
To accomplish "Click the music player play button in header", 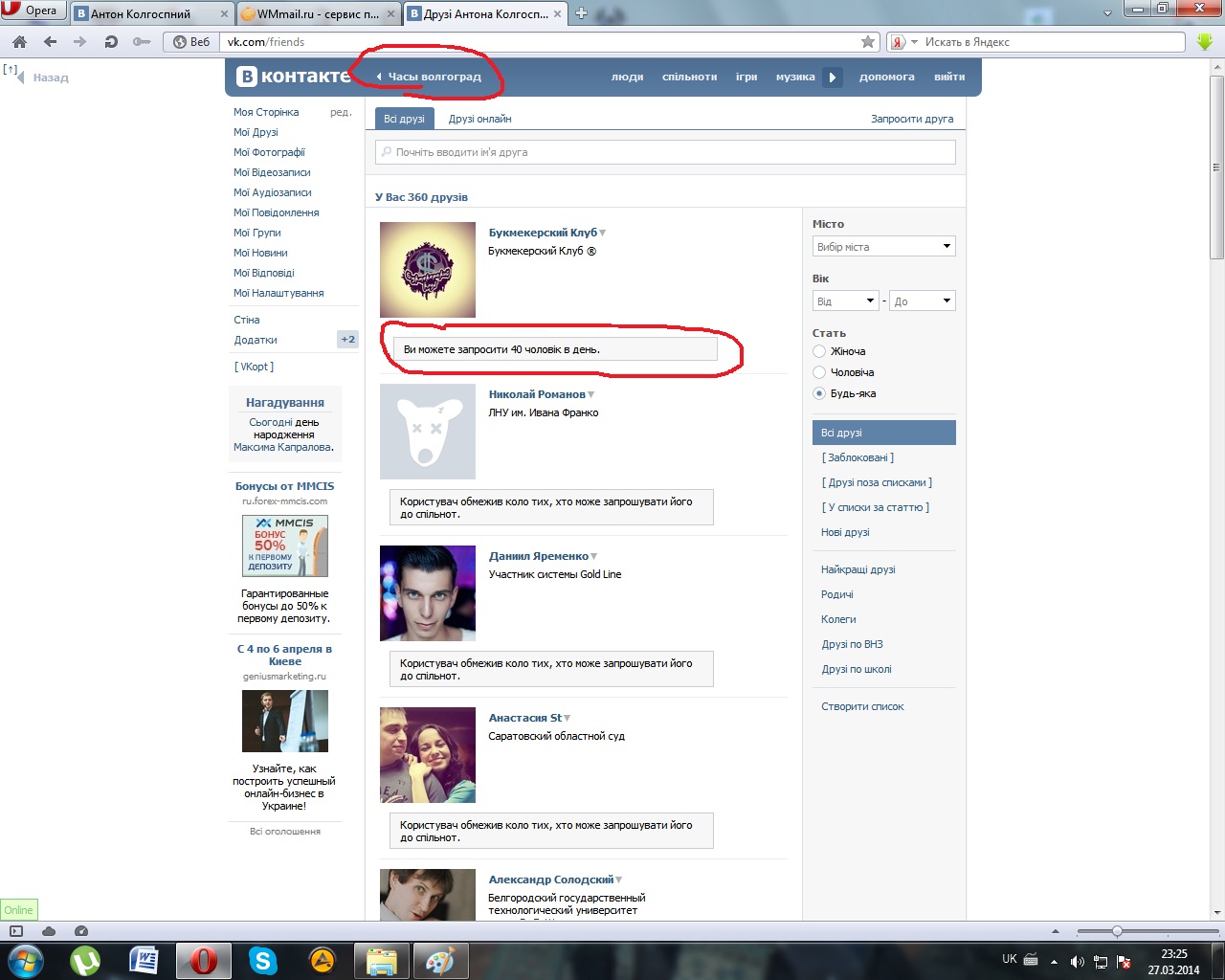I will point(833,78).
